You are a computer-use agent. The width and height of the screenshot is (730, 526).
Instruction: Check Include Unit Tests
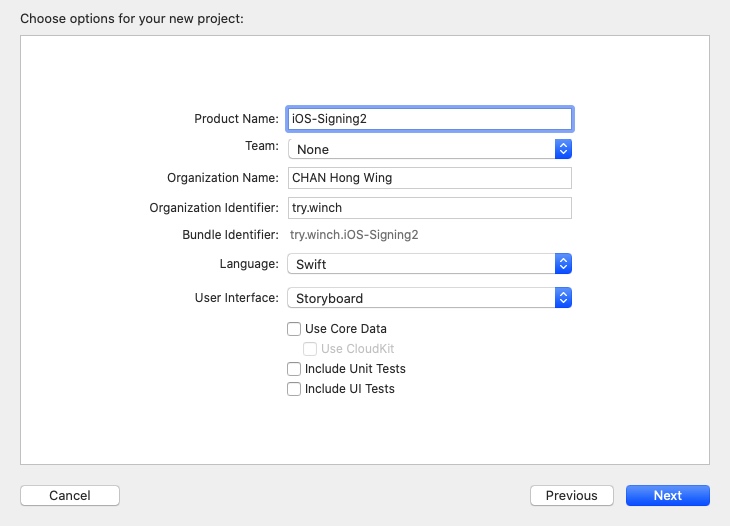click(294, 369)
